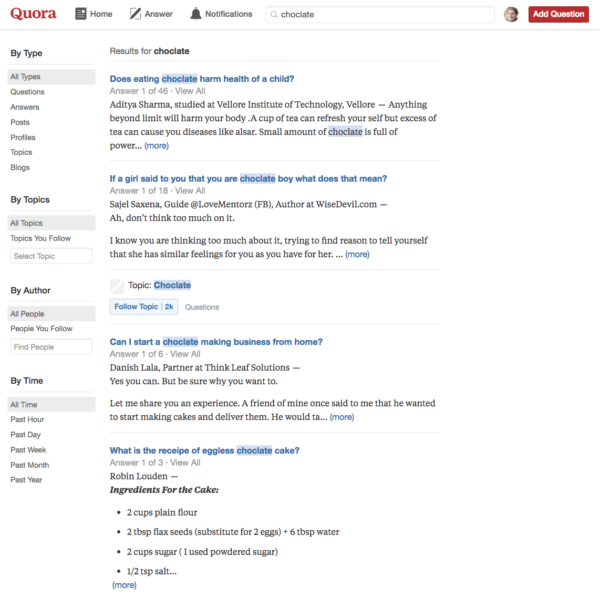Click the 'Results for choclate' heading
Screen dimensions: 600x599
(x=149, y=51)
